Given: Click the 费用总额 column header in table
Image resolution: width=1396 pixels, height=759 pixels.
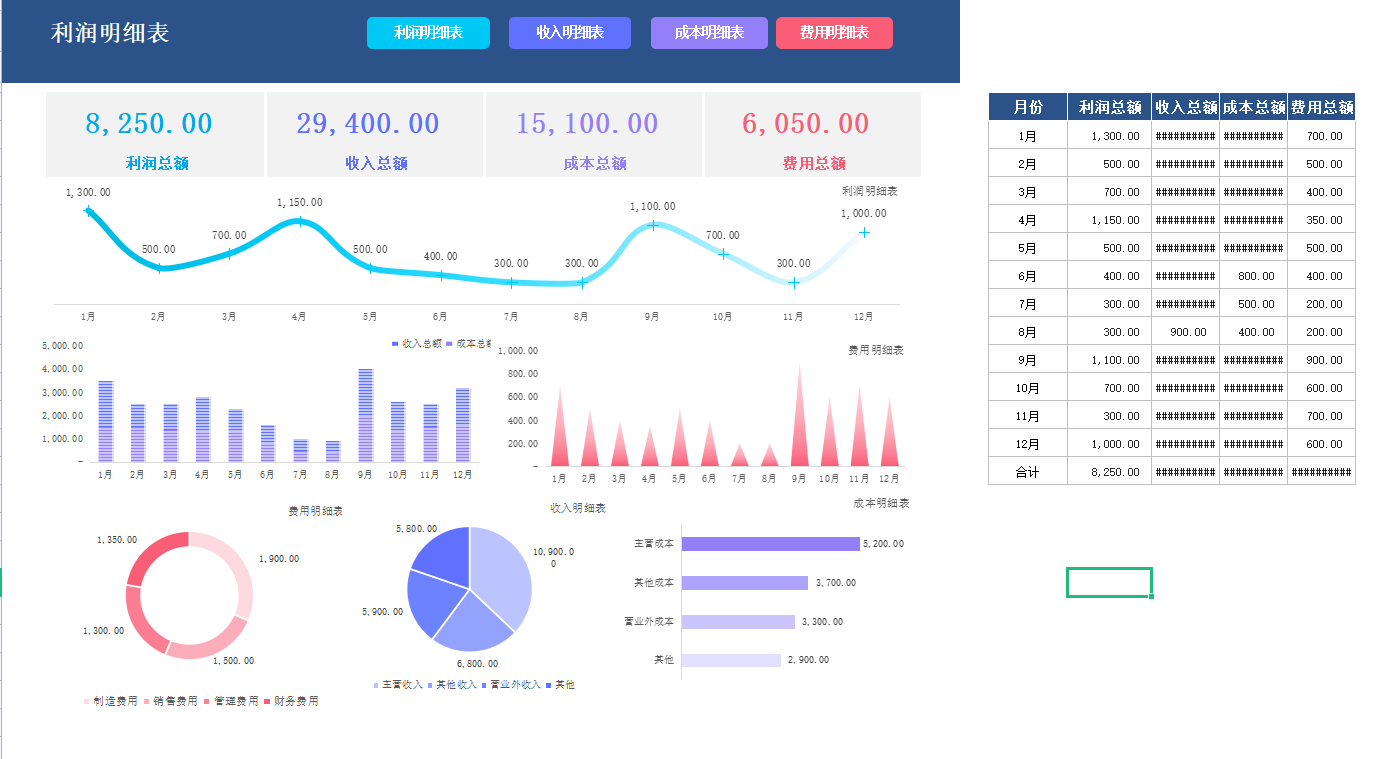Looking at the screenshot, I should 1321,107.
